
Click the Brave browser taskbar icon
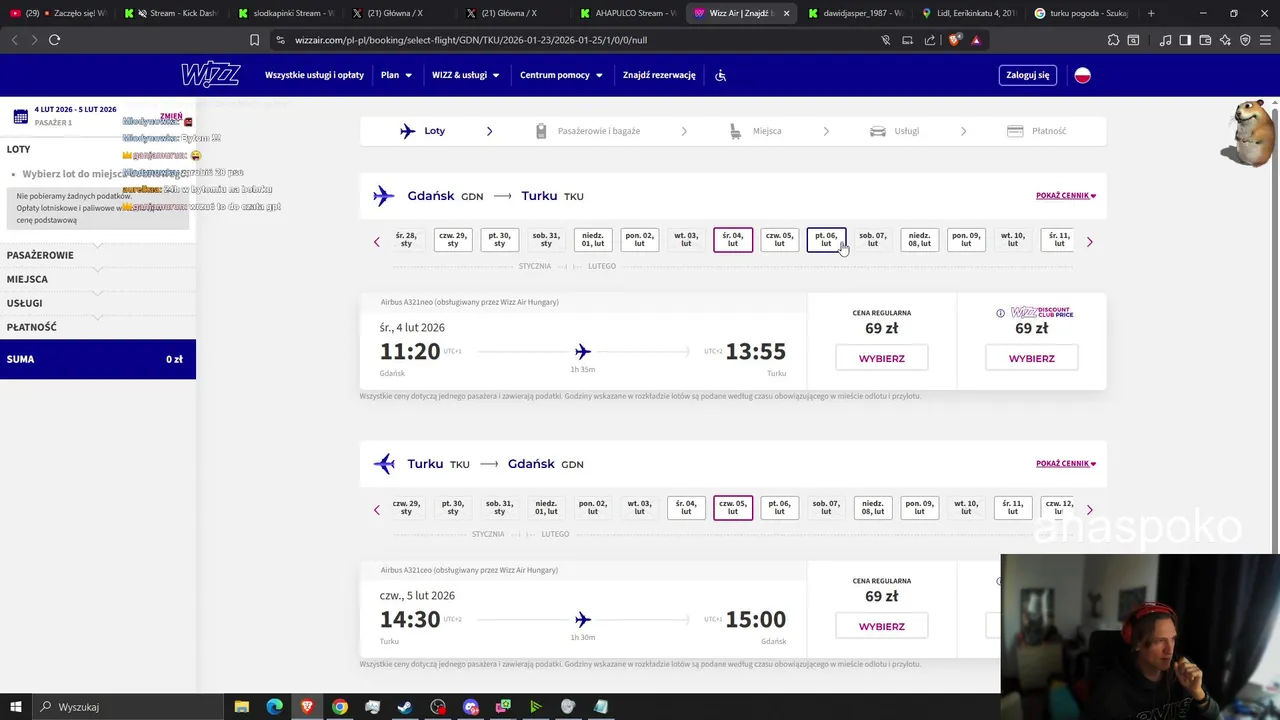coord(307,707)
